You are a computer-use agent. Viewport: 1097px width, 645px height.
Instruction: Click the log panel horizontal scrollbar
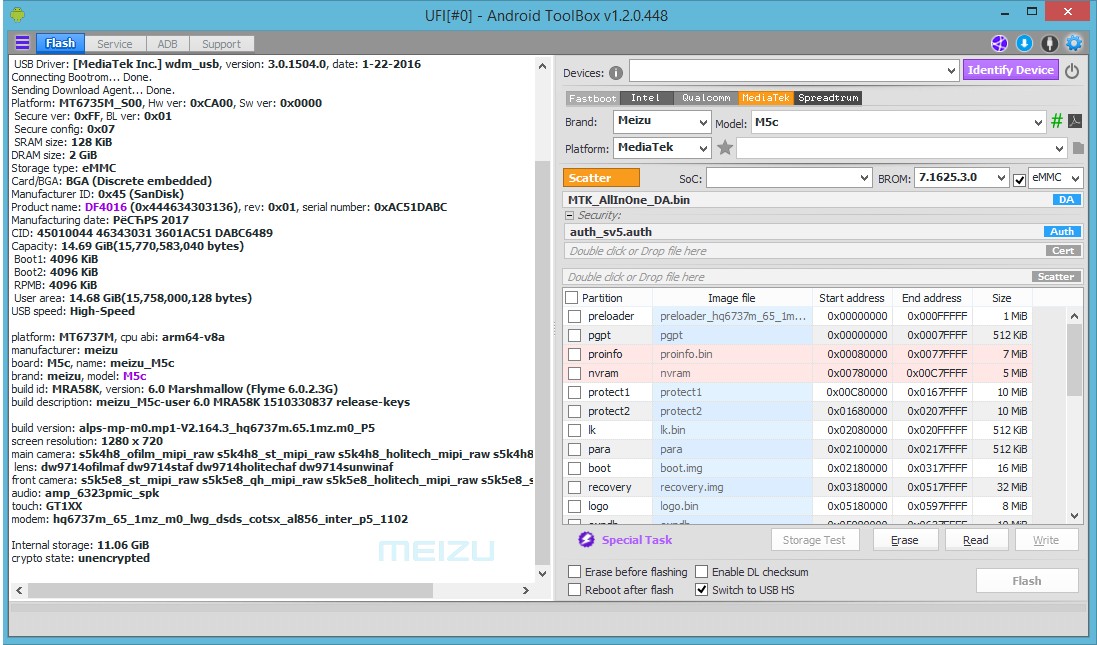230,590
